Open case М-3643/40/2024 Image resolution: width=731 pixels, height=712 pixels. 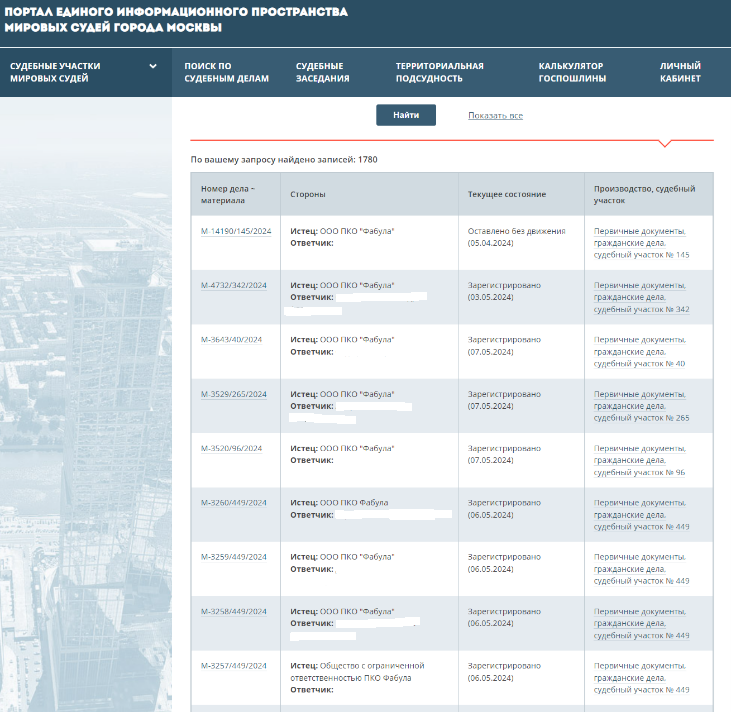(x=231, y=339)
